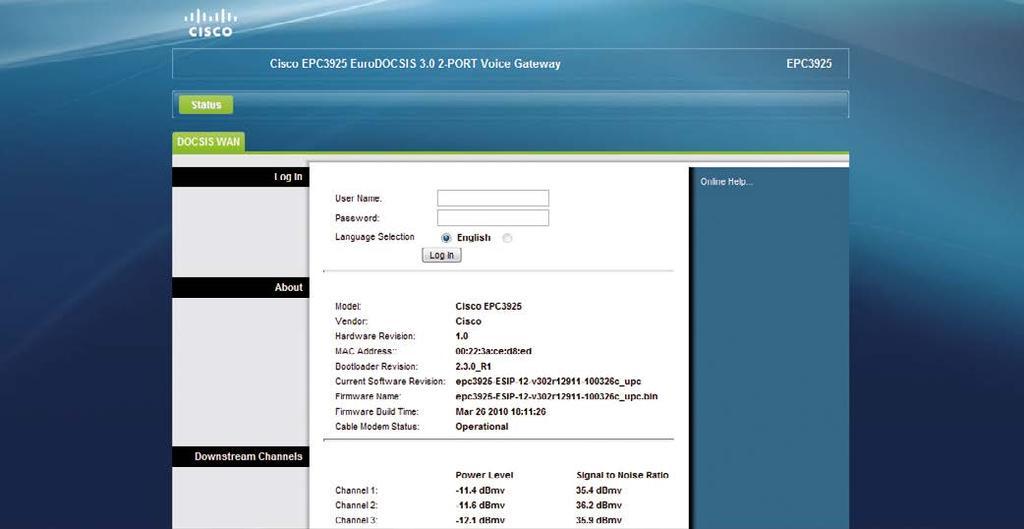The height and width of the screenshot is (529, 1024).
Task: Click the Current Software Revision value
Action: click(x=549, y=381)
